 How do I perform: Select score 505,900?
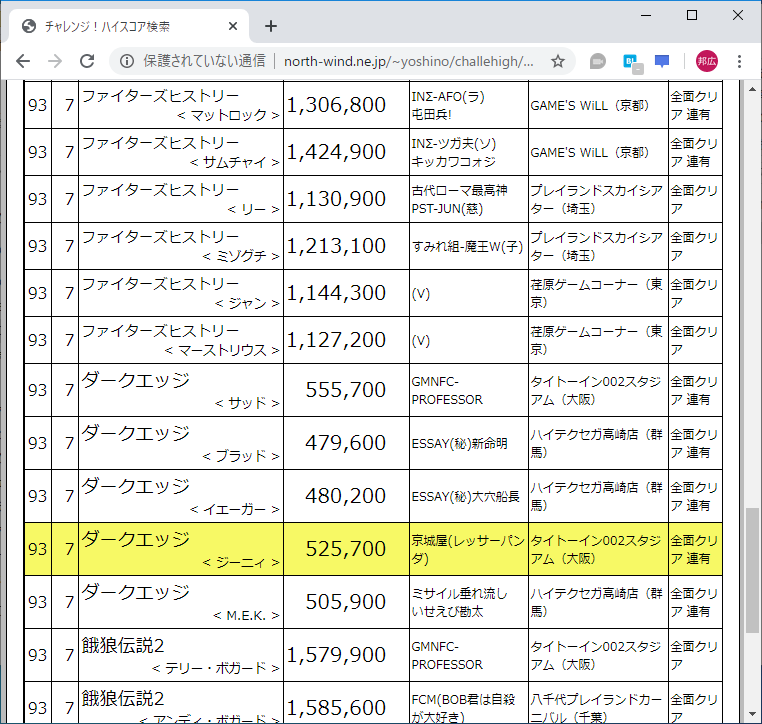click(x=346, y=602)
